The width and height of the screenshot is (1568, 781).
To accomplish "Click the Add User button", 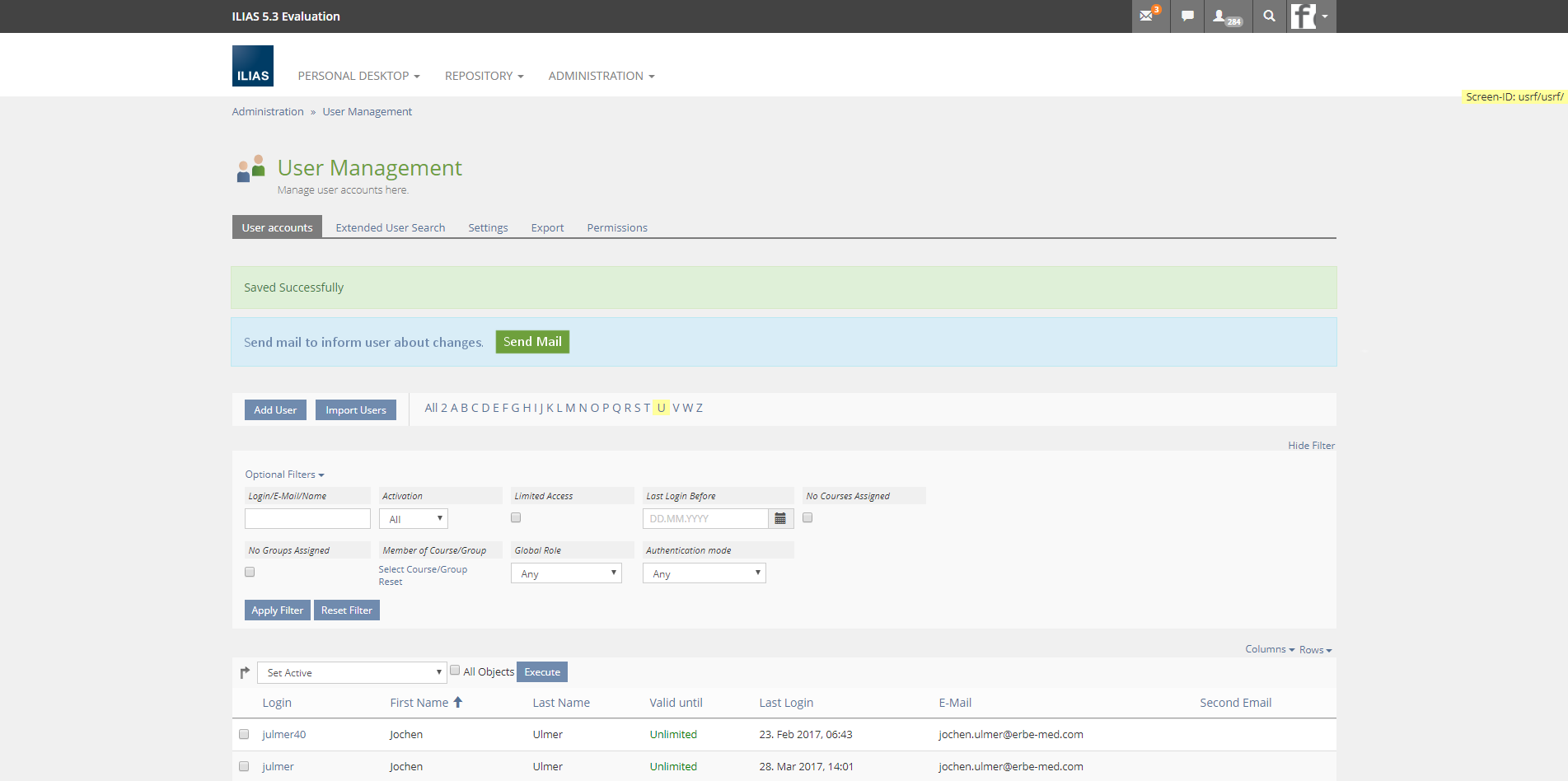I will click(x=275, y=409).
